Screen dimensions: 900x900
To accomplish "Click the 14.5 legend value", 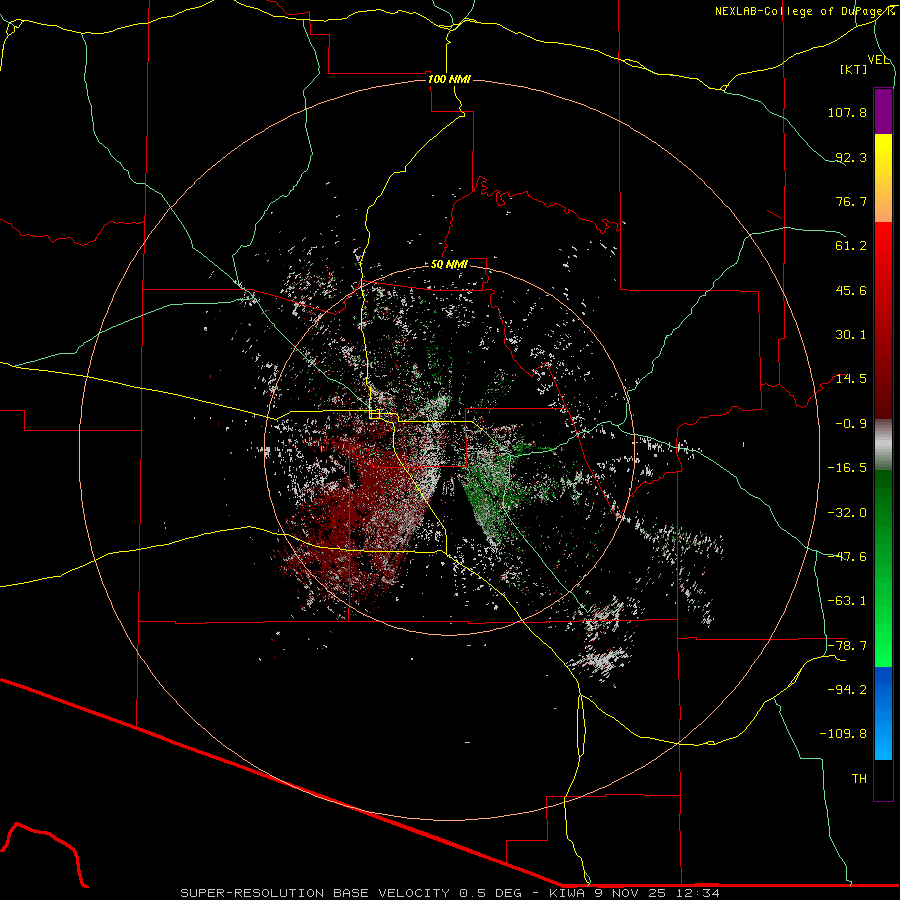I will 851,379.
